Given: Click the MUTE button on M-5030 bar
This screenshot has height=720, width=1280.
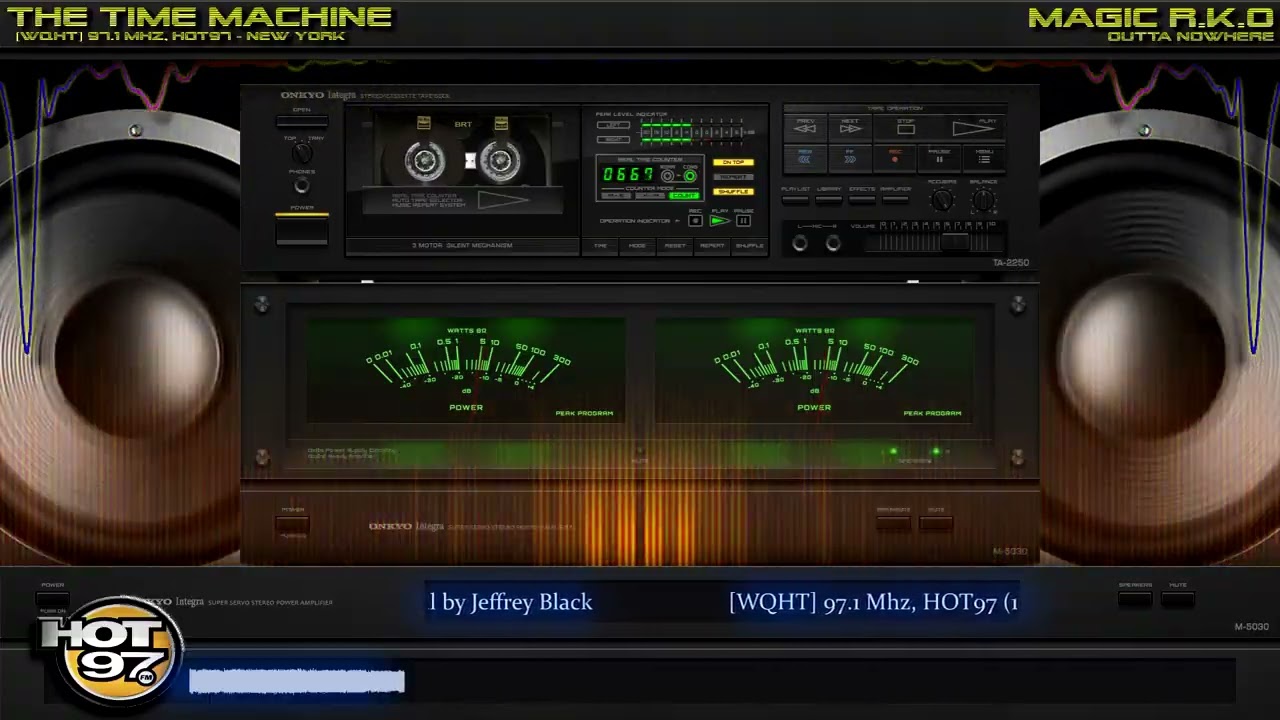Looking at the screenshot, I should 1178,599.
